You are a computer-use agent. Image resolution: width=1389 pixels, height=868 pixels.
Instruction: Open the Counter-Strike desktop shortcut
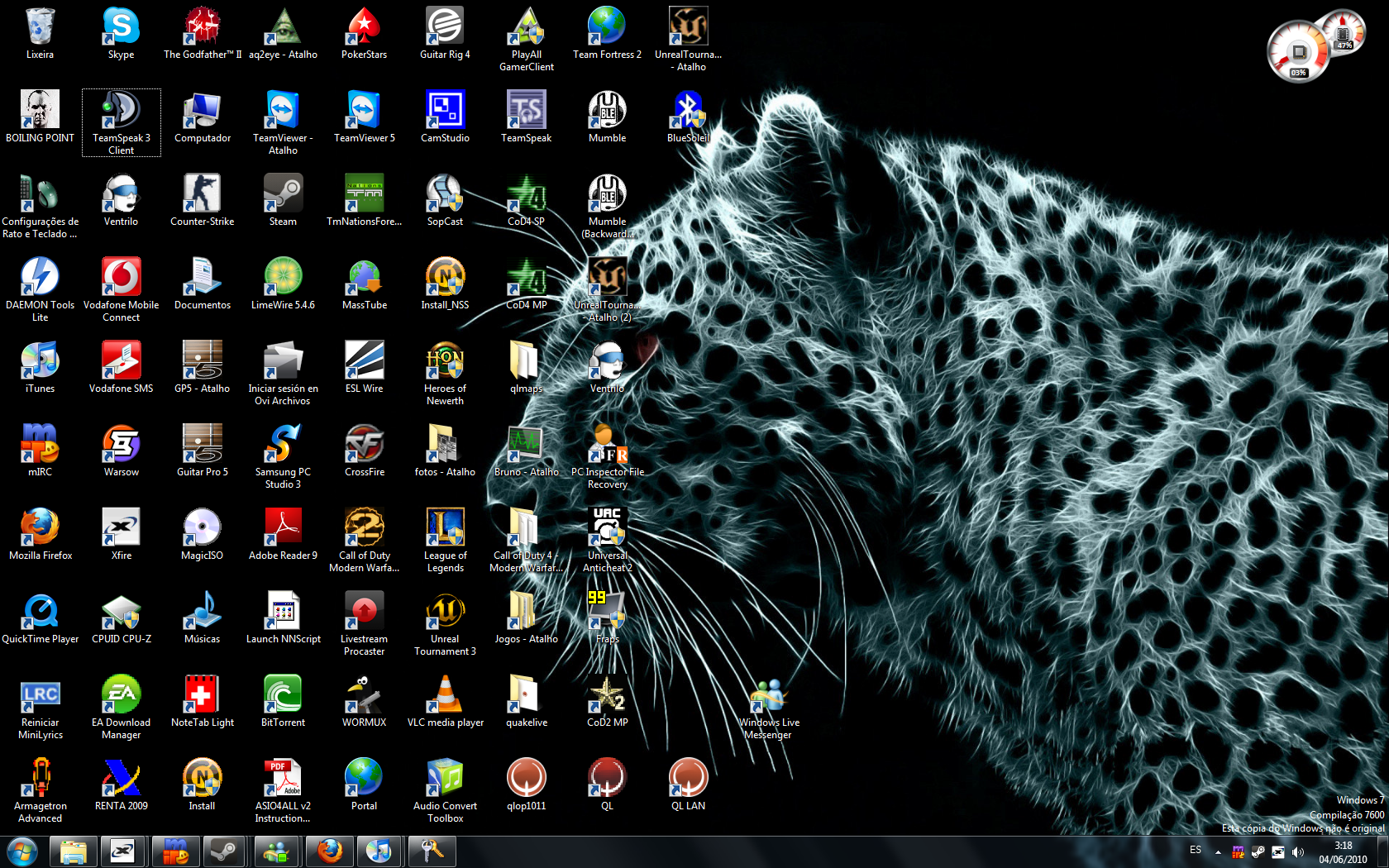pos(202,195)
